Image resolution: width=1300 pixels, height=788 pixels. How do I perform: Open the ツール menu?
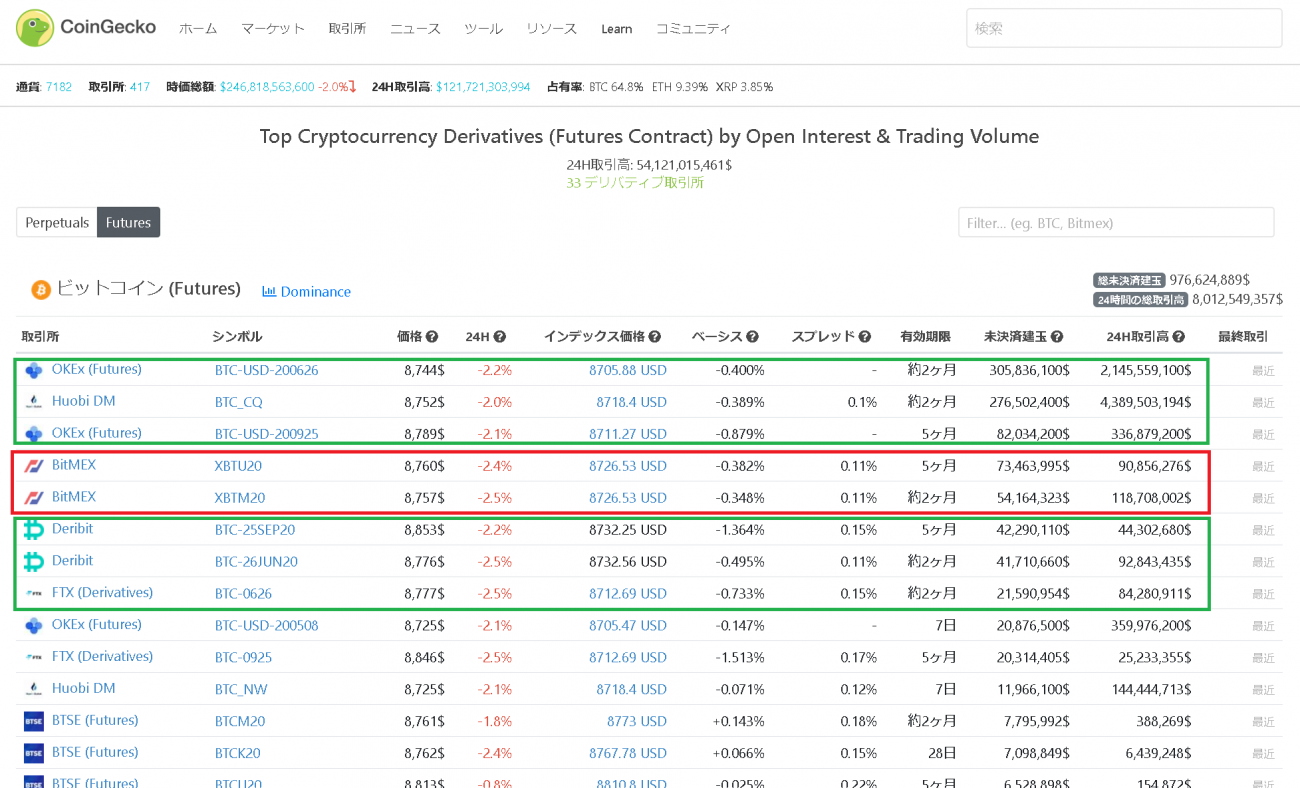pos(484,29)
